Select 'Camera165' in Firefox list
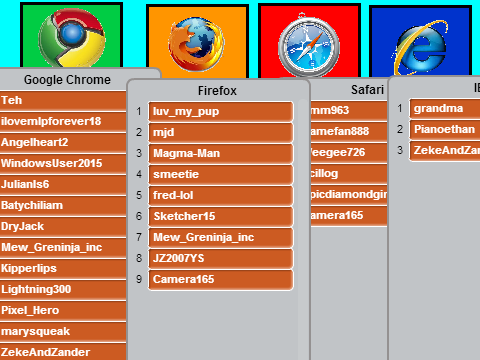 (x=221, y=279)
